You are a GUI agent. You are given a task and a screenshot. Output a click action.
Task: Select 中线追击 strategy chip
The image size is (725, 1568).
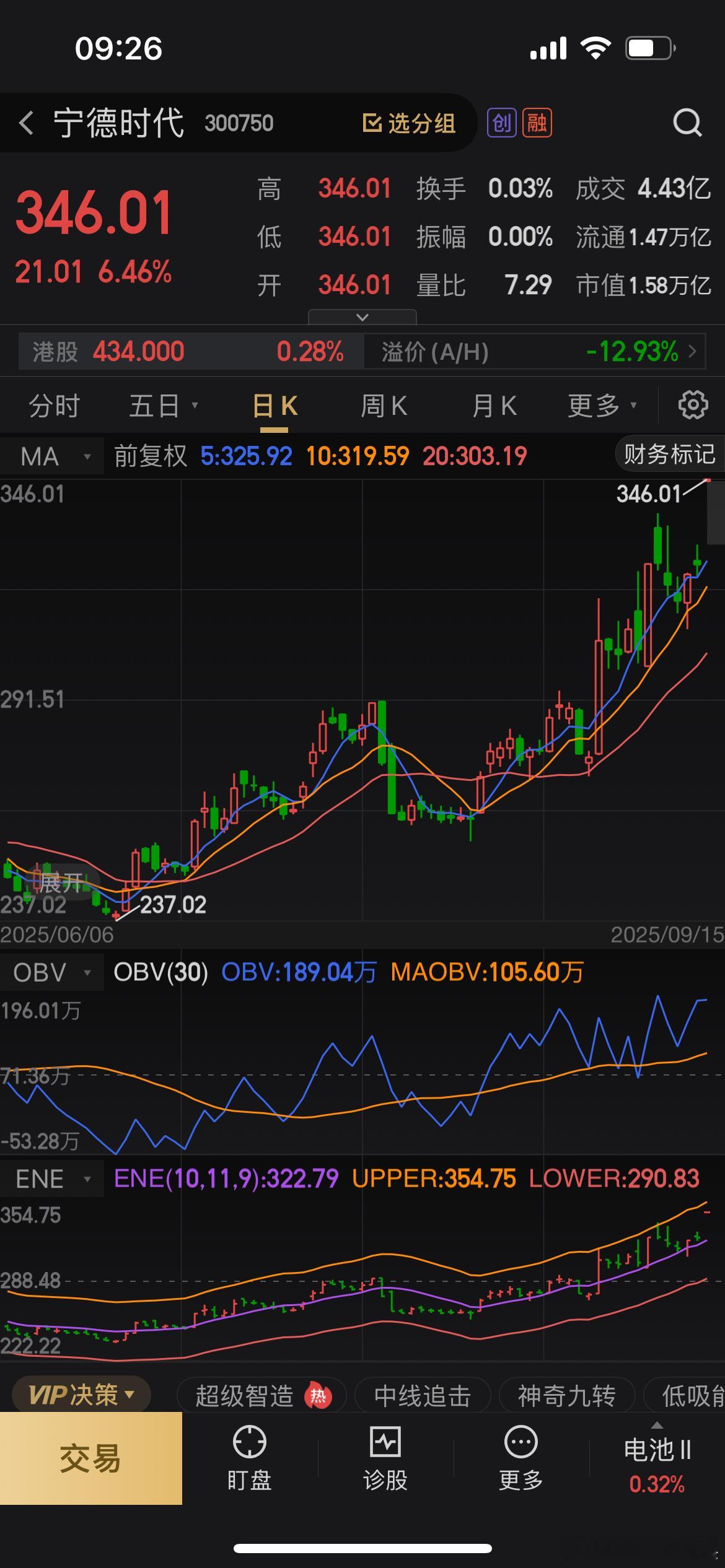click(423, 1396)
